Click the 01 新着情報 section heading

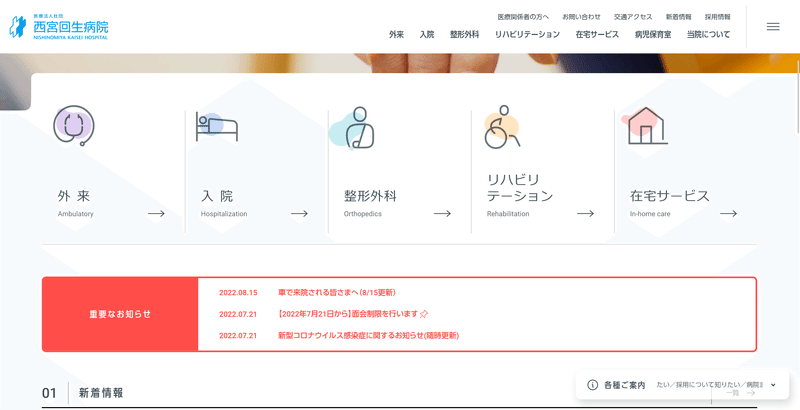pos(83,393)
